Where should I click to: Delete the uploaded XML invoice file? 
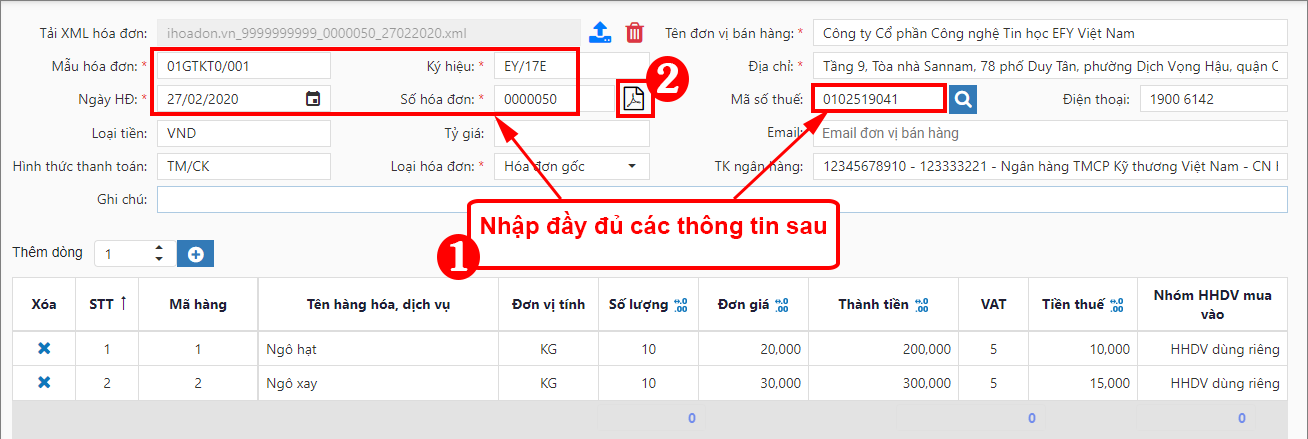(x=634, y=32)
